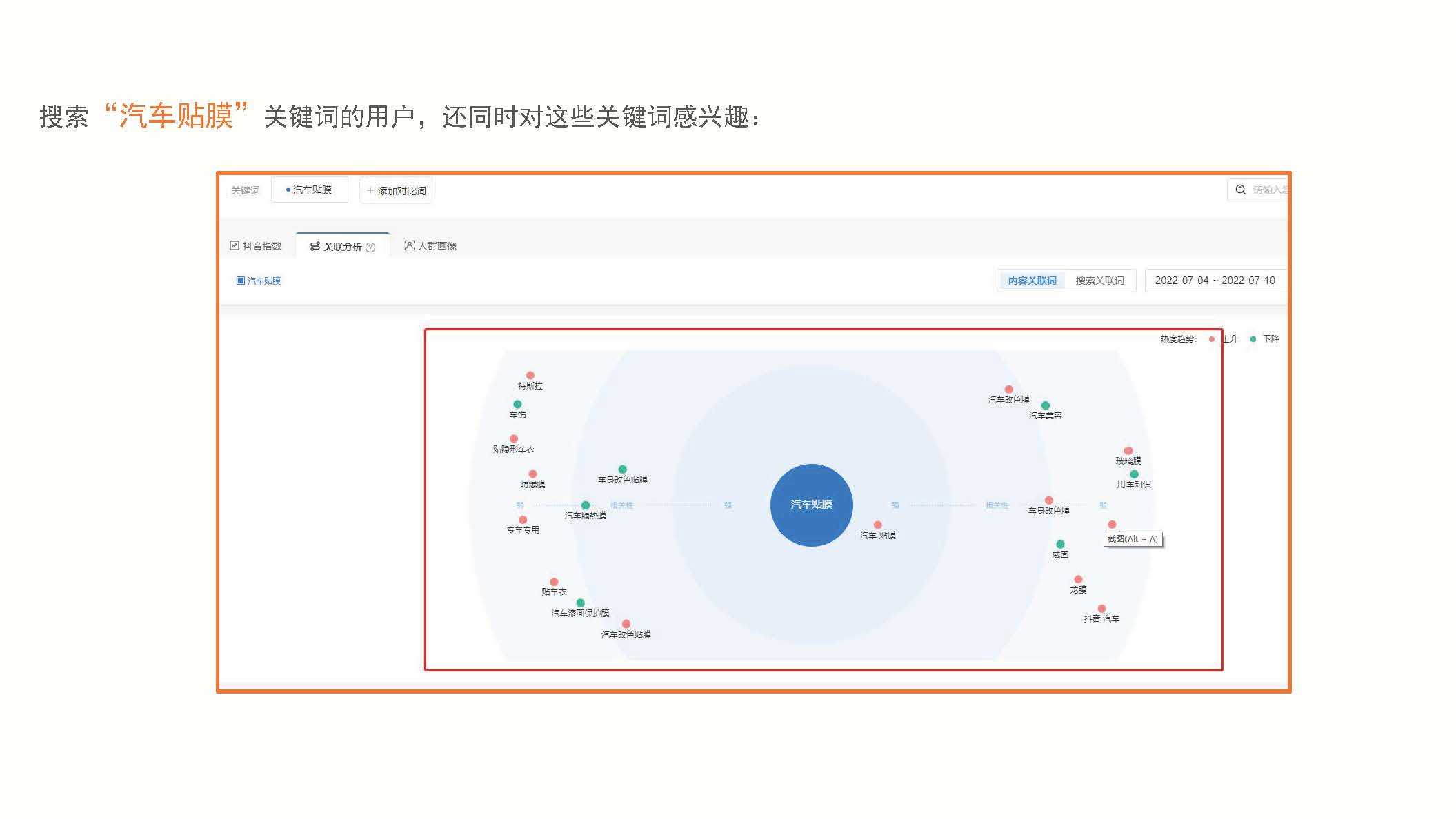Image resolution: width=1456 pixels, height=819 pixels.
Task: Click the 汽车美容 keyword node
Action: (1045, 405)
